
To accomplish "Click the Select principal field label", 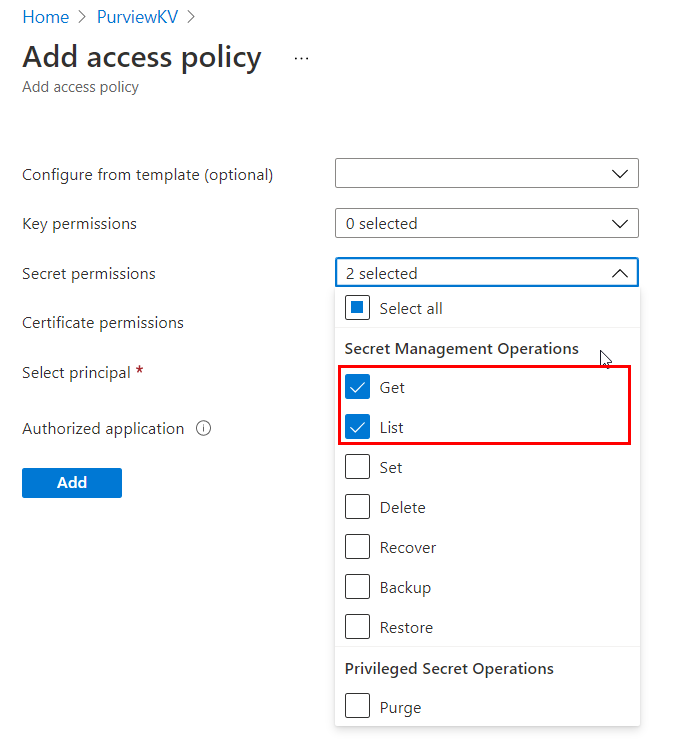I will (x=76, y=372).
